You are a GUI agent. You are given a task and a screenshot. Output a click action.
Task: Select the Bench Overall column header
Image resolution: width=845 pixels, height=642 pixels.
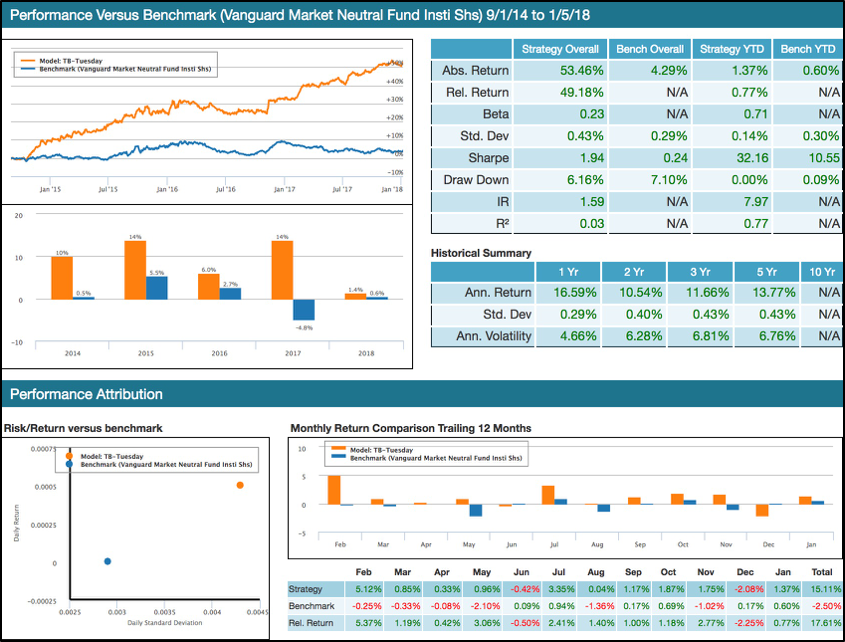click(x=649, y=48)
